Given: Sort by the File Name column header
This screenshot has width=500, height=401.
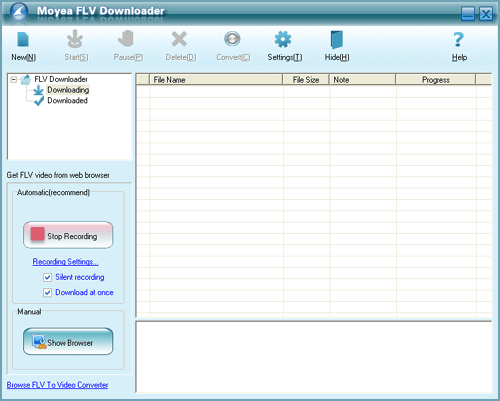Looking at the screenshot, I should (x=216, y=80).
